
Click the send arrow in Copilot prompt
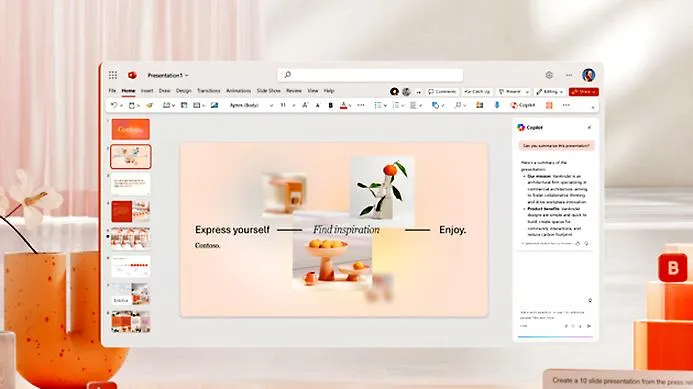click(x=589, y=326)
